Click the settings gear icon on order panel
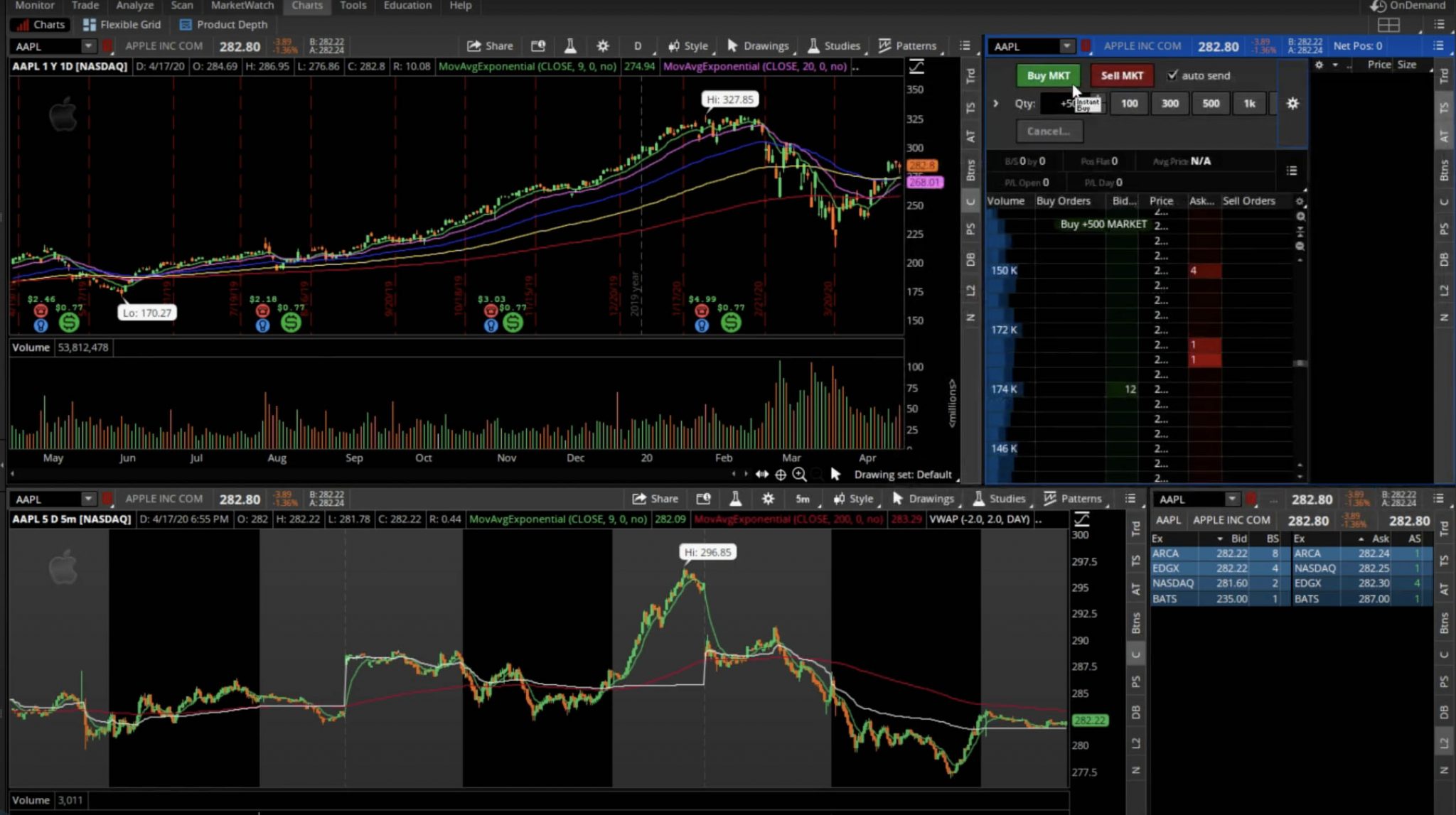Image resolution: width=1456 pixels, height=815 pixels. 1293,103
